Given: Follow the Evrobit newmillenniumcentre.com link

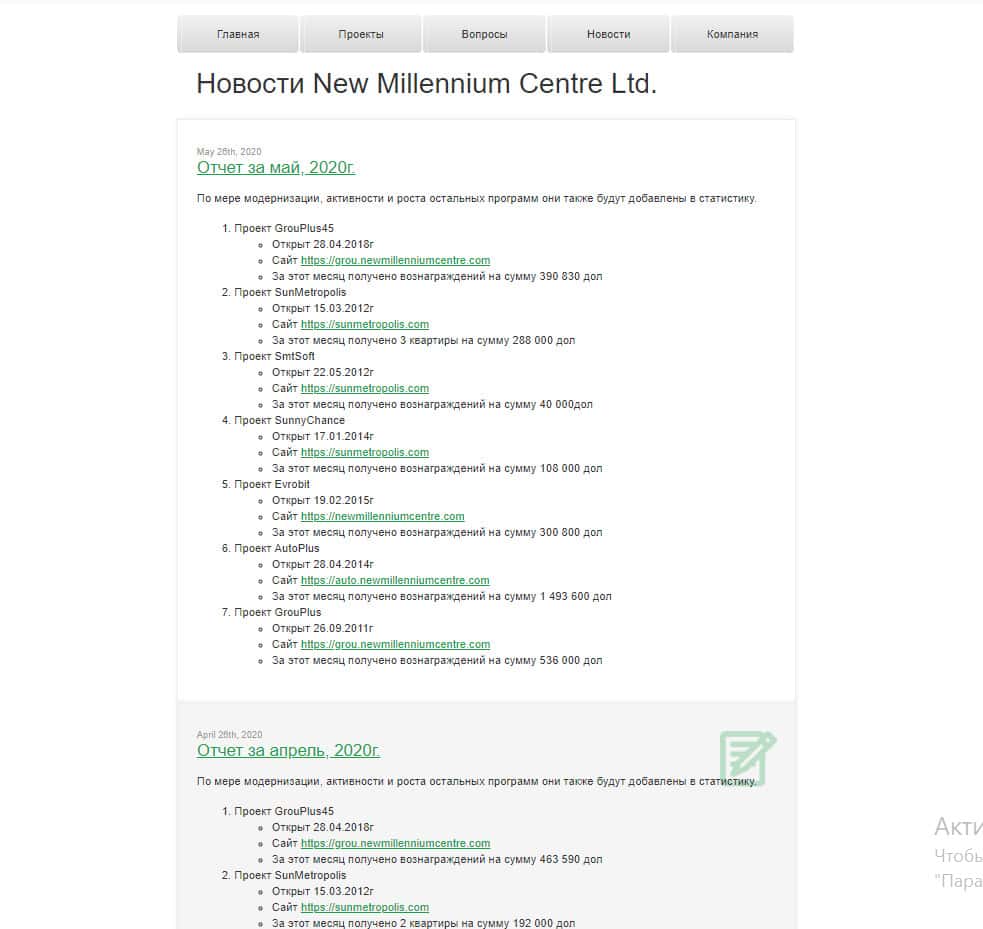Looking at the screenshot, I should click(x=382, y=516).
